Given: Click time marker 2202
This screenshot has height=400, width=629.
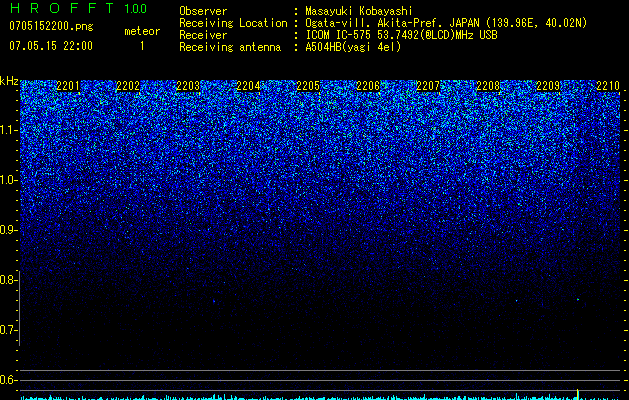Looking at the screenshot, I should point(128,86).
